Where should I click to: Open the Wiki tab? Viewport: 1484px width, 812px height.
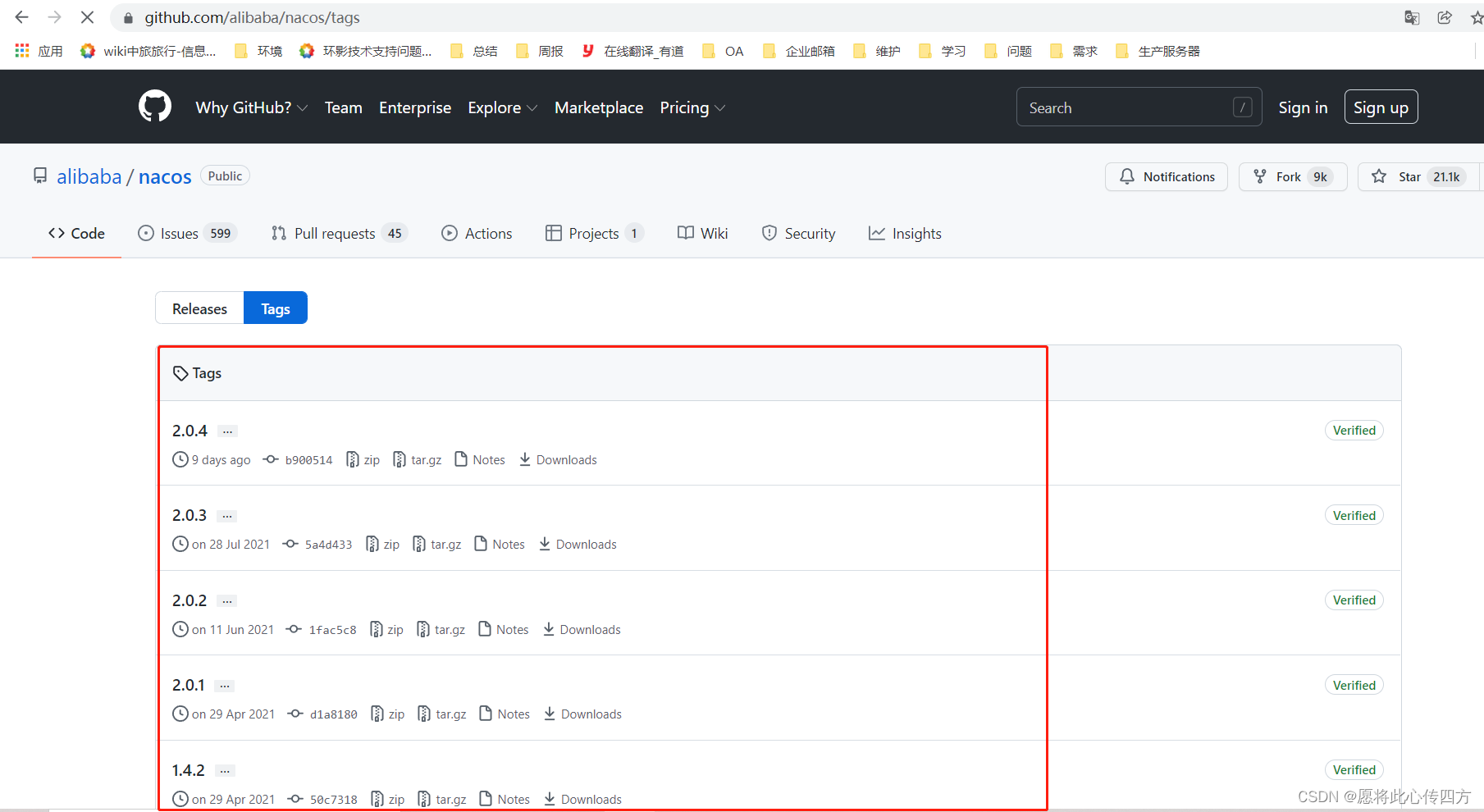click(703, 234)
